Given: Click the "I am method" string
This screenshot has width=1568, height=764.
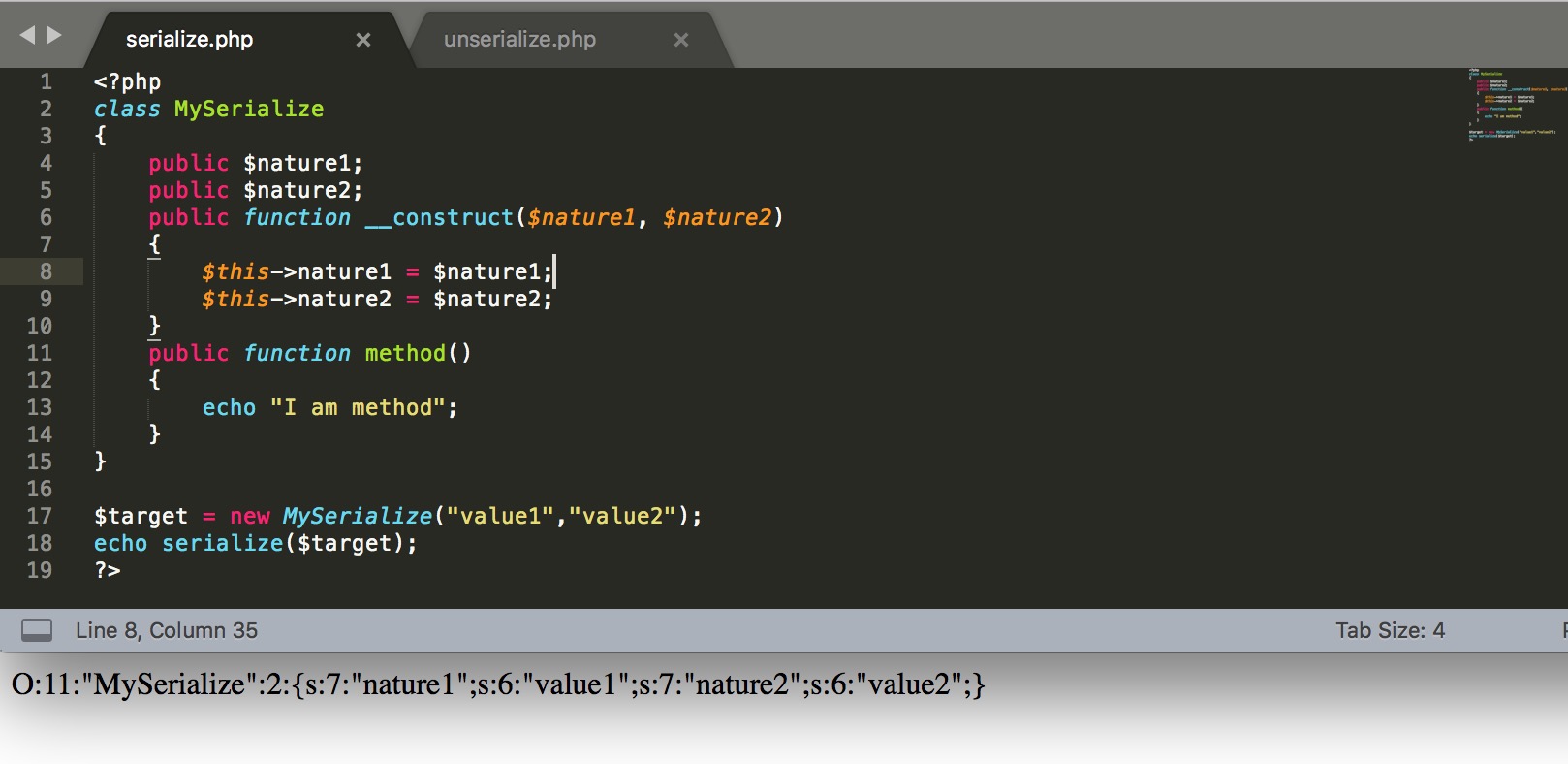Looking at the screenshot, I should [x=358, y=407].
